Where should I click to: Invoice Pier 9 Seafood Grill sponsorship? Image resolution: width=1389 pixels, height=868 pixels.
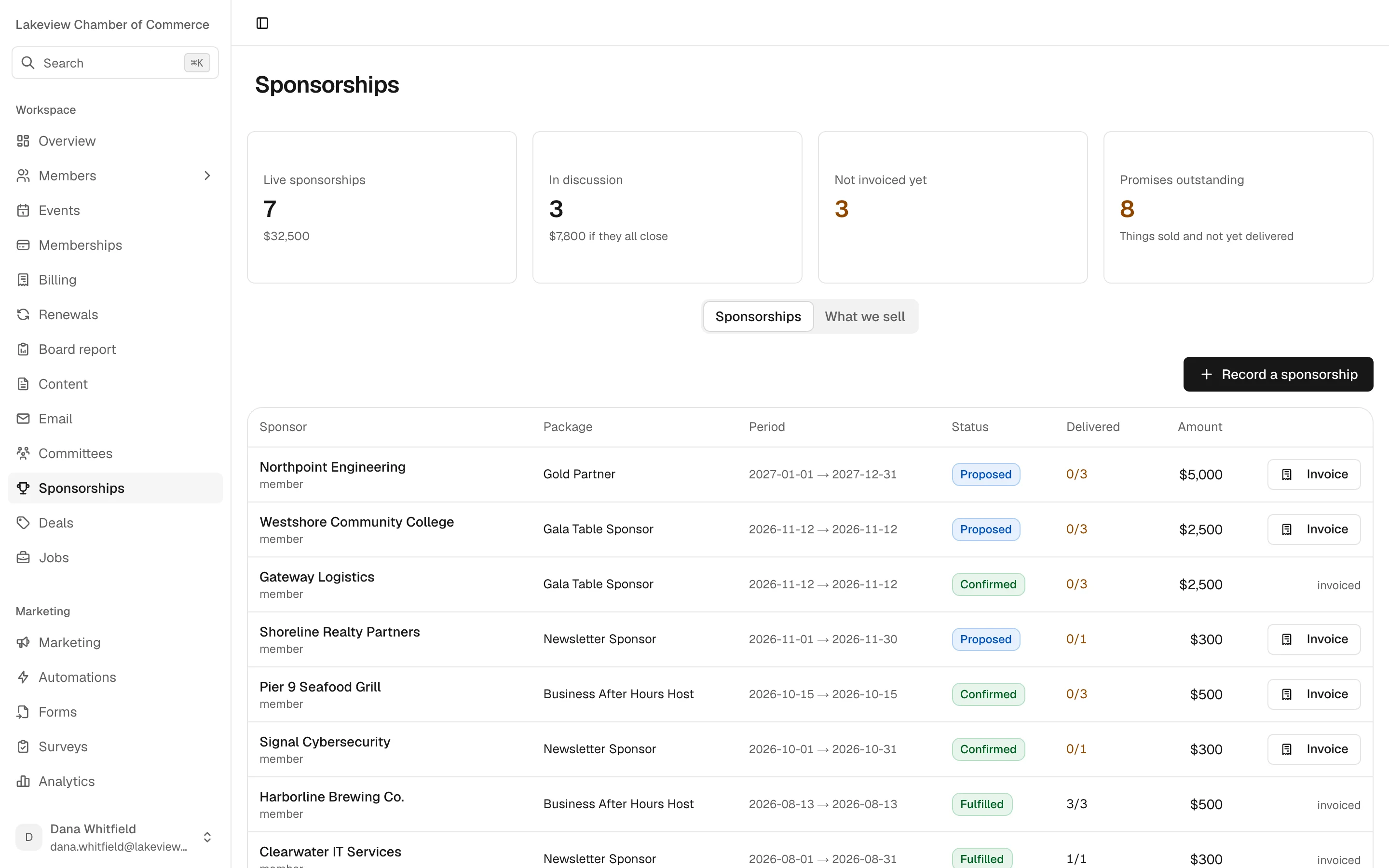pyautogui.click(x=1313, y=694)
